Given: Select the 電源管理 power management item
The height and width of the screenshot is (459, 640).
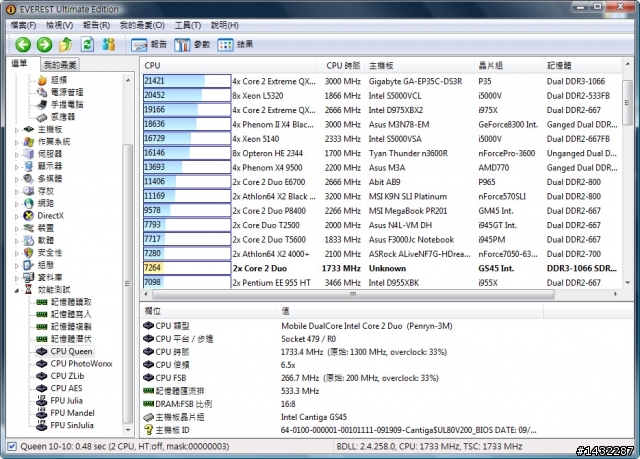Looking at the screenshot, I should (x=67, y=92).
